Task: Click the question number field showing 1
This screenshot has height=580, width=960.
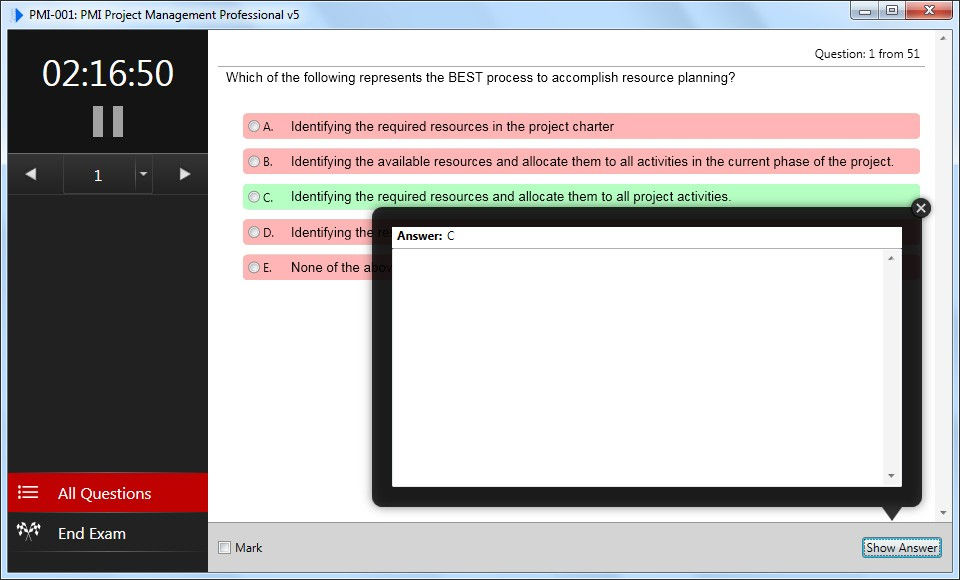Action: (99, 175)
